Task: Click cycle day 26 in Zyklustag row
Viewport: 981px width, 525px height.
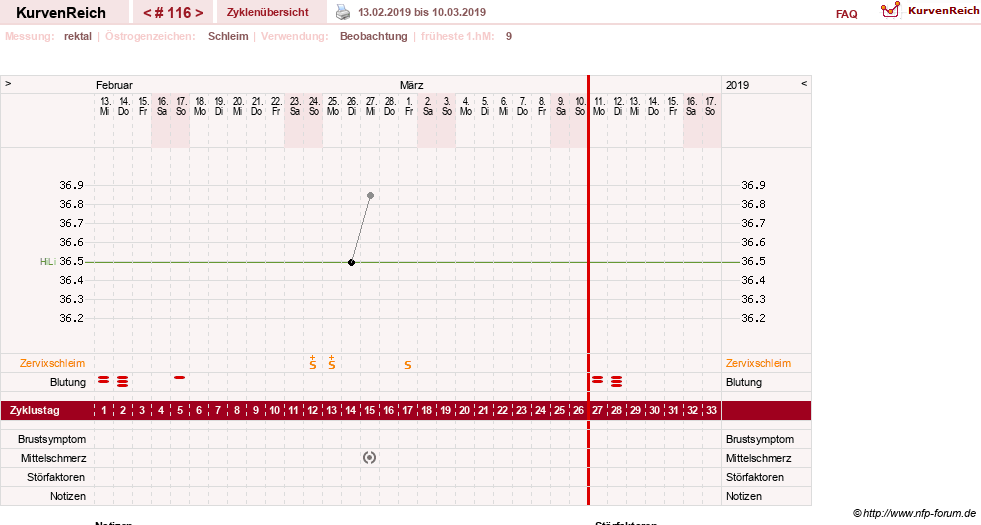Action: [x=579, y=410]
